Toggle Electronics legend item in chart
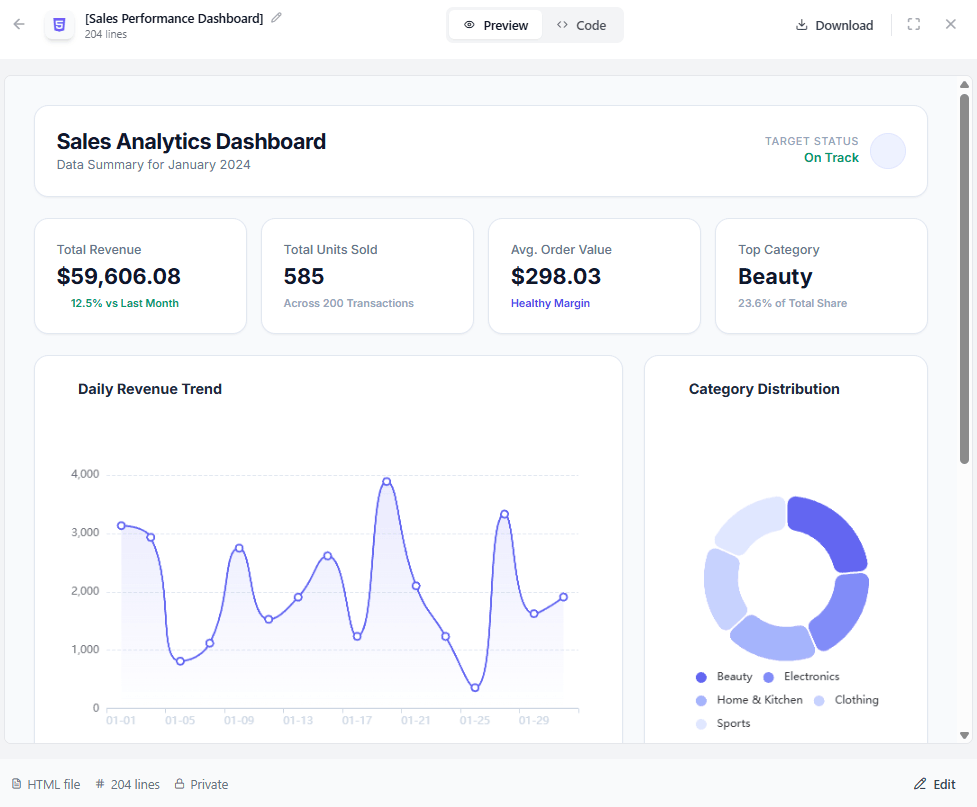 pos(801,677)
